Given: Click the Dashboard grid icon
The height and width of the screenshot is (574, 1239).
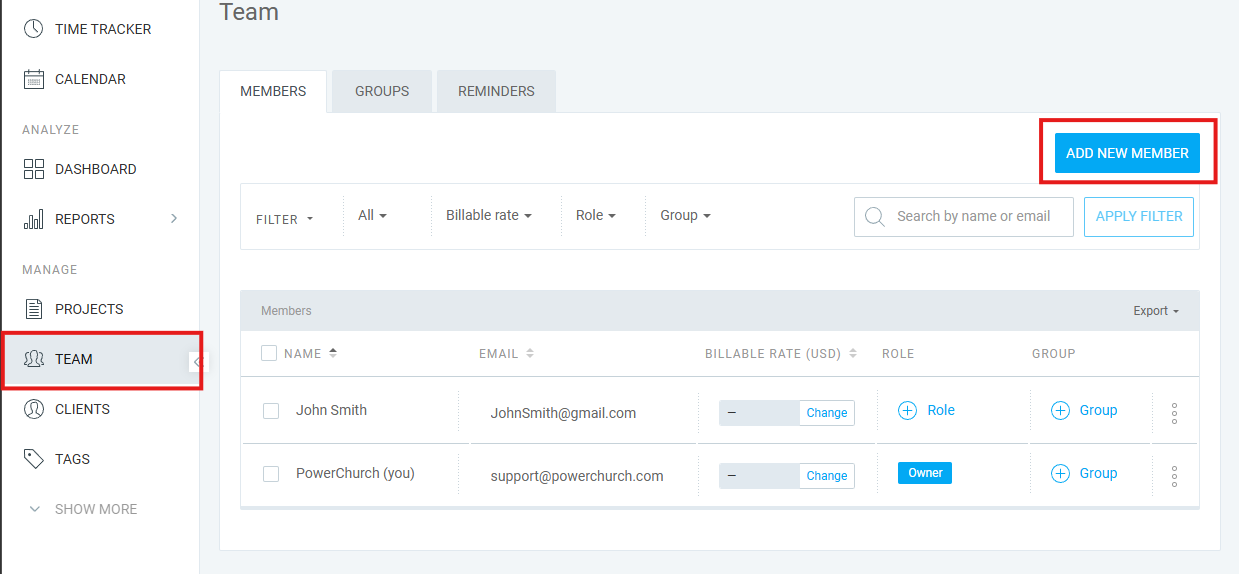Looking at the screenshot, I should (34, 169).
